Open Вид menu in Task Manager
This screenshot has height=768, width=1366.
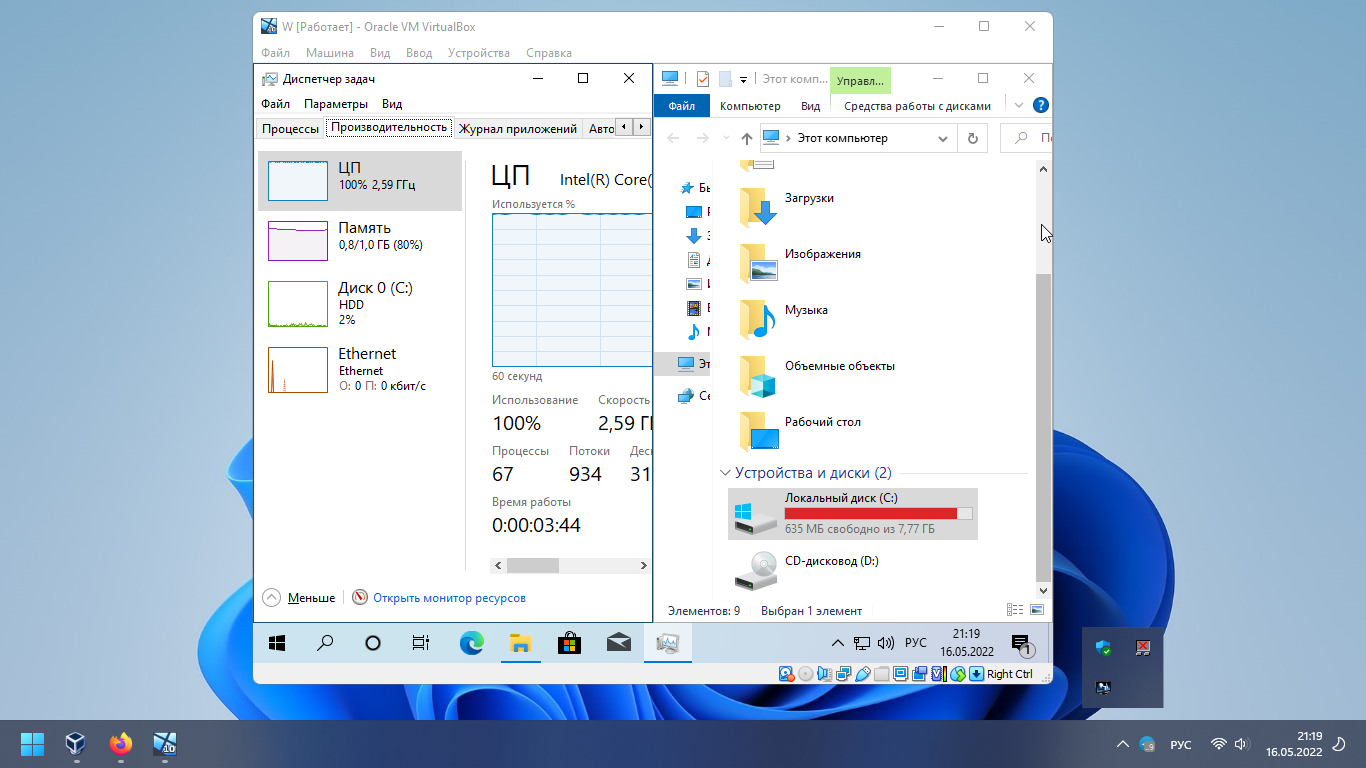coord(393,104)
